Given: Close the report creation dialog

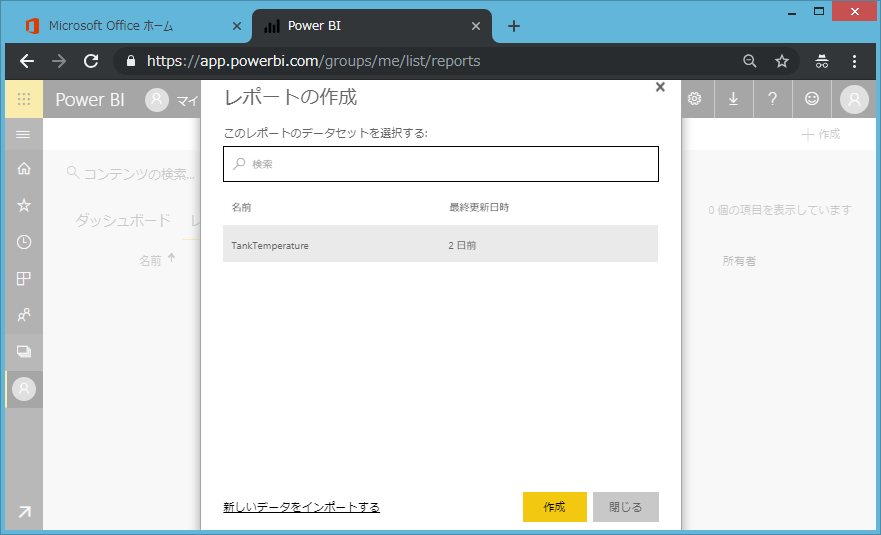Looking at the screenshot, I should 660,87.
